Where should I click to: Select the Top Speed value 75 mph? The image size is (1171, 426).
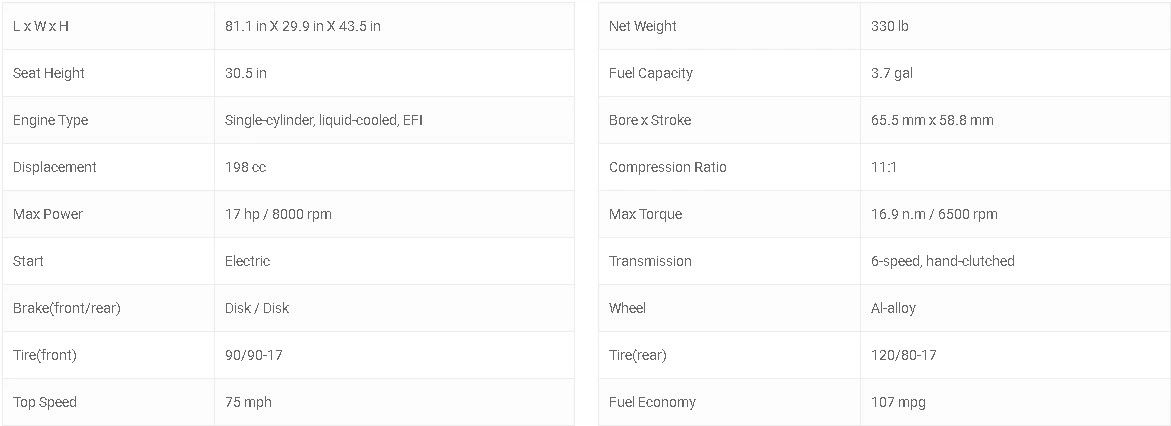click(248, 402)
